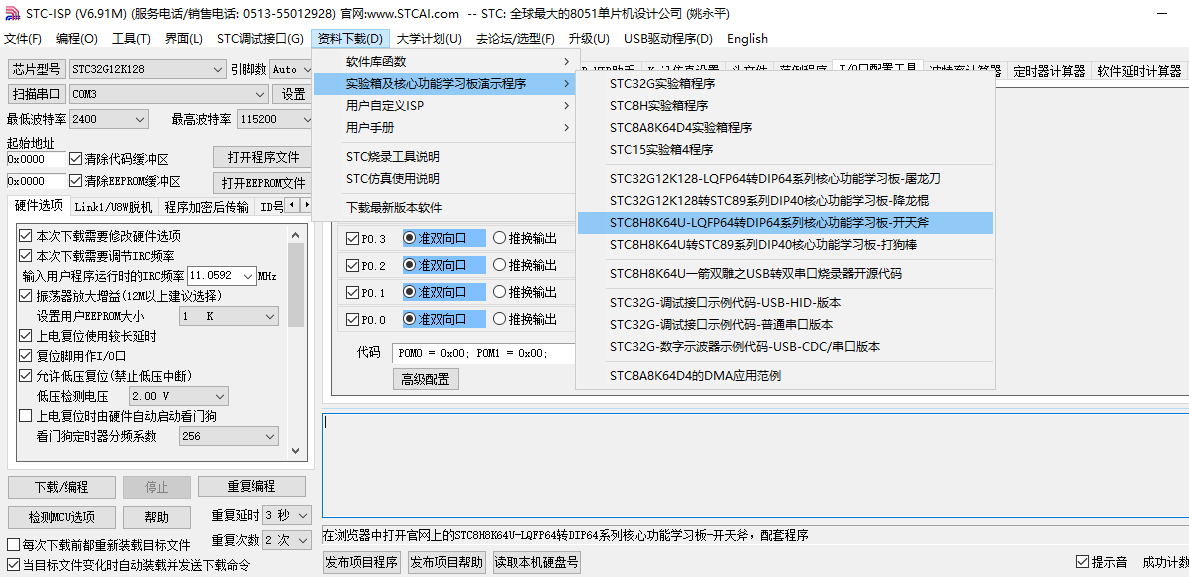Click the STC-ISP app icon in title bar
This screenshot has height=577, width=1189.
click(12, 13)
